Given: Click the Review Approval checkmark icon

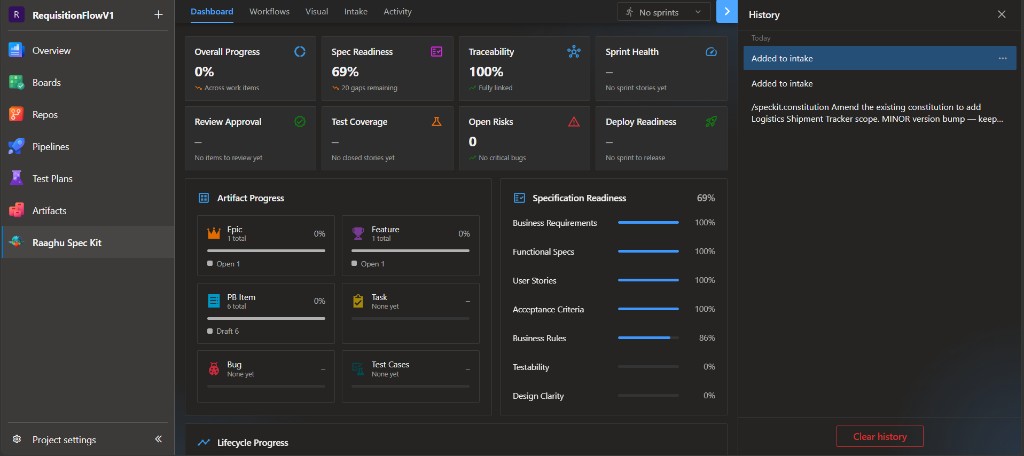Looking at the screenshot, I should pos(300,122).
